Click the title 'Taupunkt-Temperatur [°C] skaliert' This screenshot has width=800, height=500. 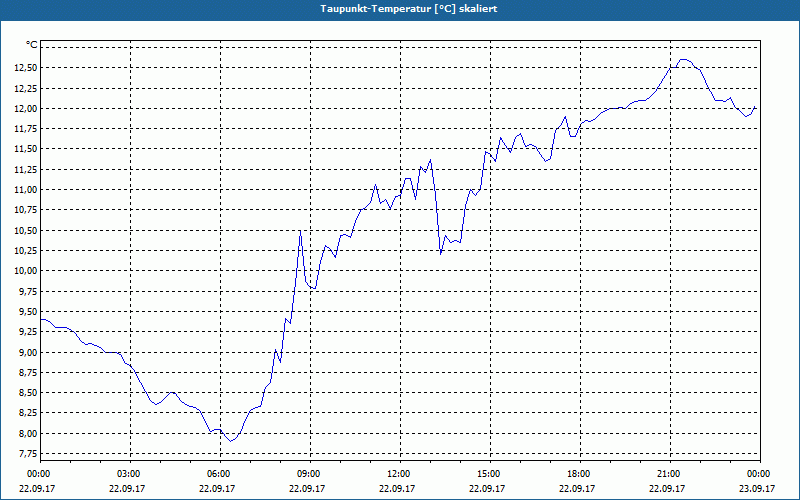coord(408,9)
